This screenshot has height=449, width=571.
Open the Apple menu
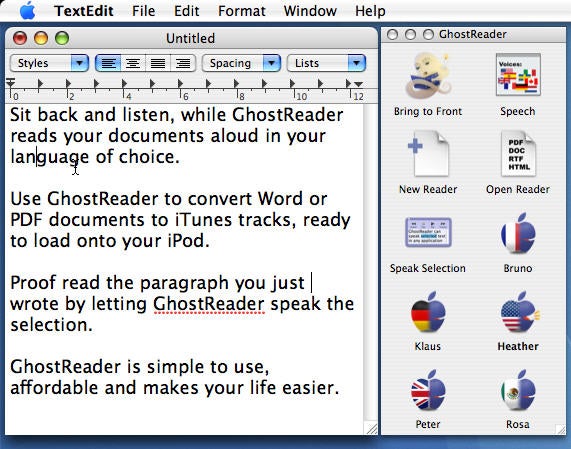point(28,10)
